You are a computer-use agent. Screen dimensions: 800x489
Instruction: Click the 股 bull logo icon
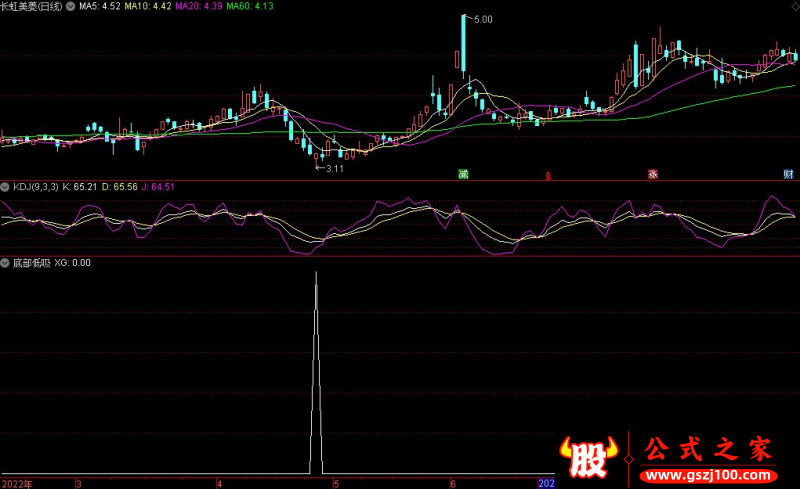(589, 457)
